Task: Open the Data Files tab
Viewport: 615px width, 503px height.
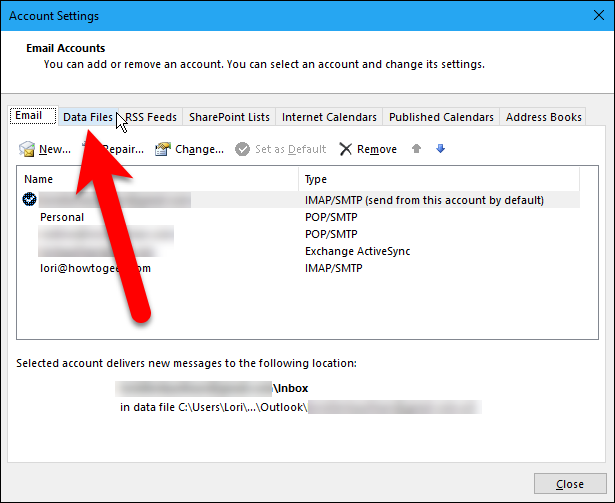Action: [x=88, y=117]
